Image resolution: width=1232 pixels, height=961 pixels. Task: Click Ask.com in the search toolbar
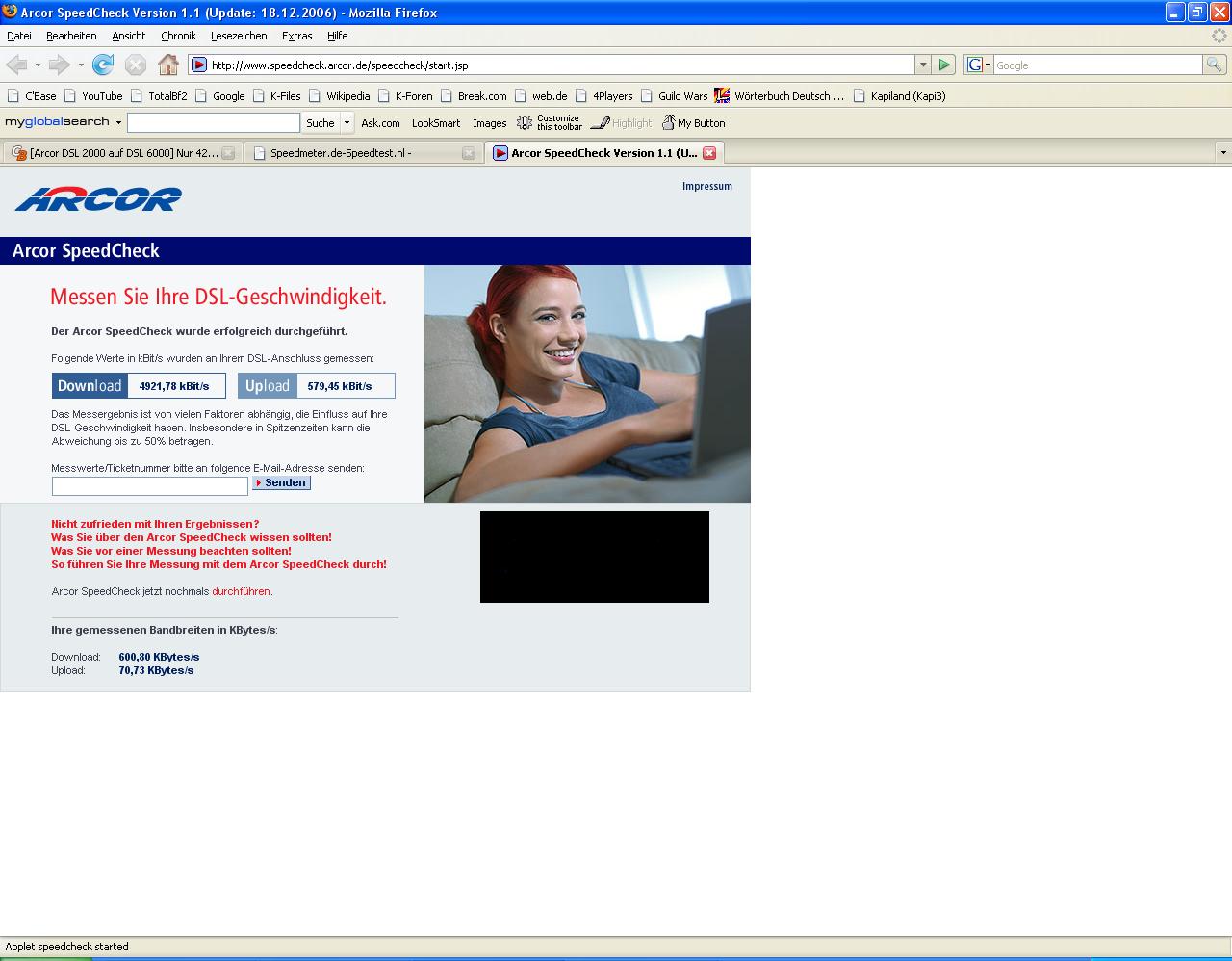pyautogui.click(x=380, y=123)
